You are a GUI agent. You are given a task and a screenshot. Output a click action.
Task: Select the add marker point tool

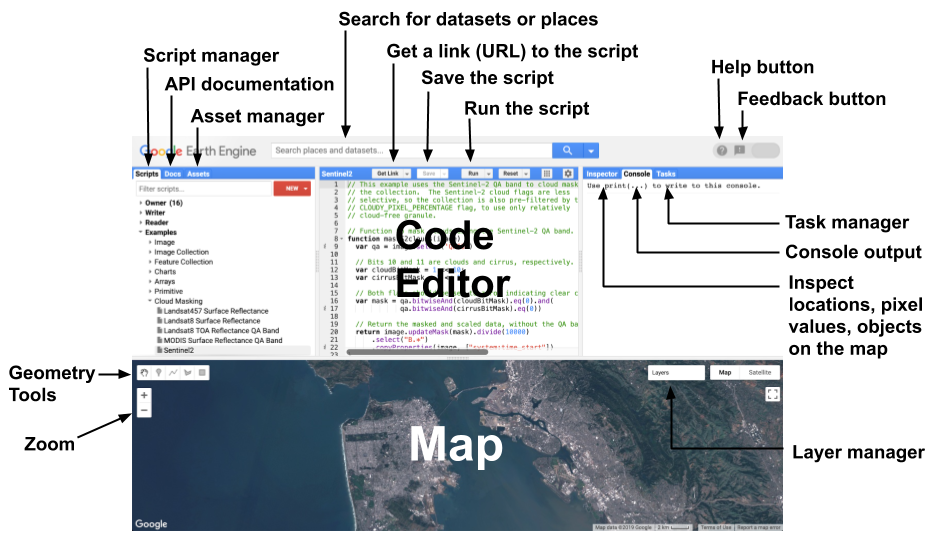[x=158, y=373]
